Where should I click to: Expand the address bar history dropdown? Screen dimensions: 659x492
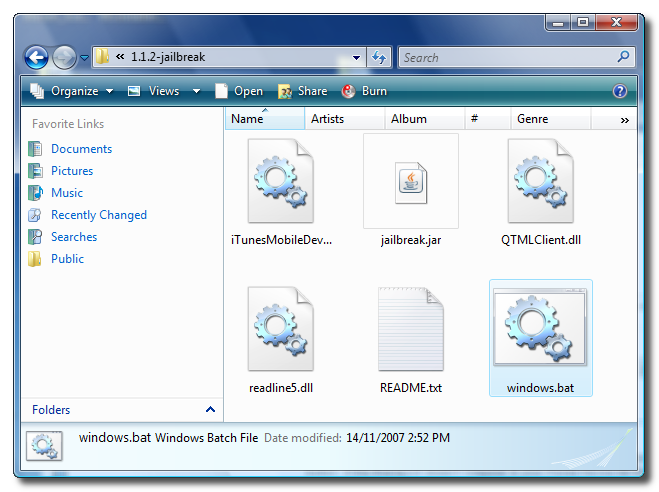pos(357,57)
